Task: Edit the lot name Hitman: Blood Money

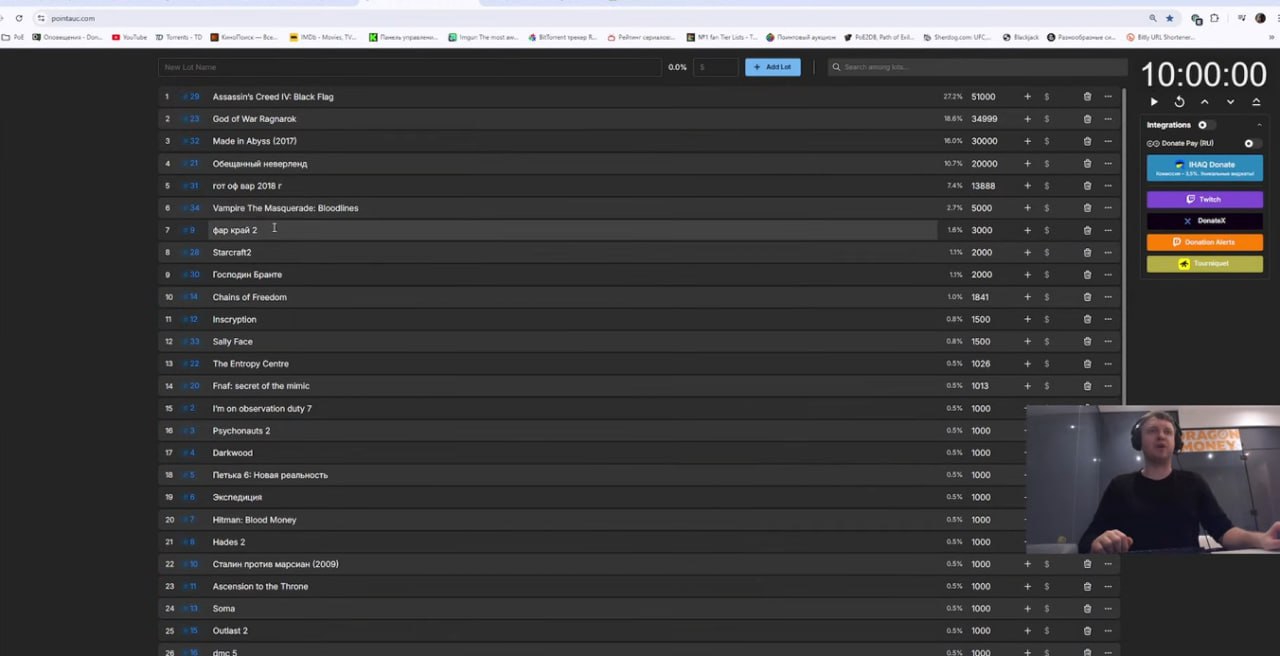Action: pyautogui.click(x=254, y=519)
